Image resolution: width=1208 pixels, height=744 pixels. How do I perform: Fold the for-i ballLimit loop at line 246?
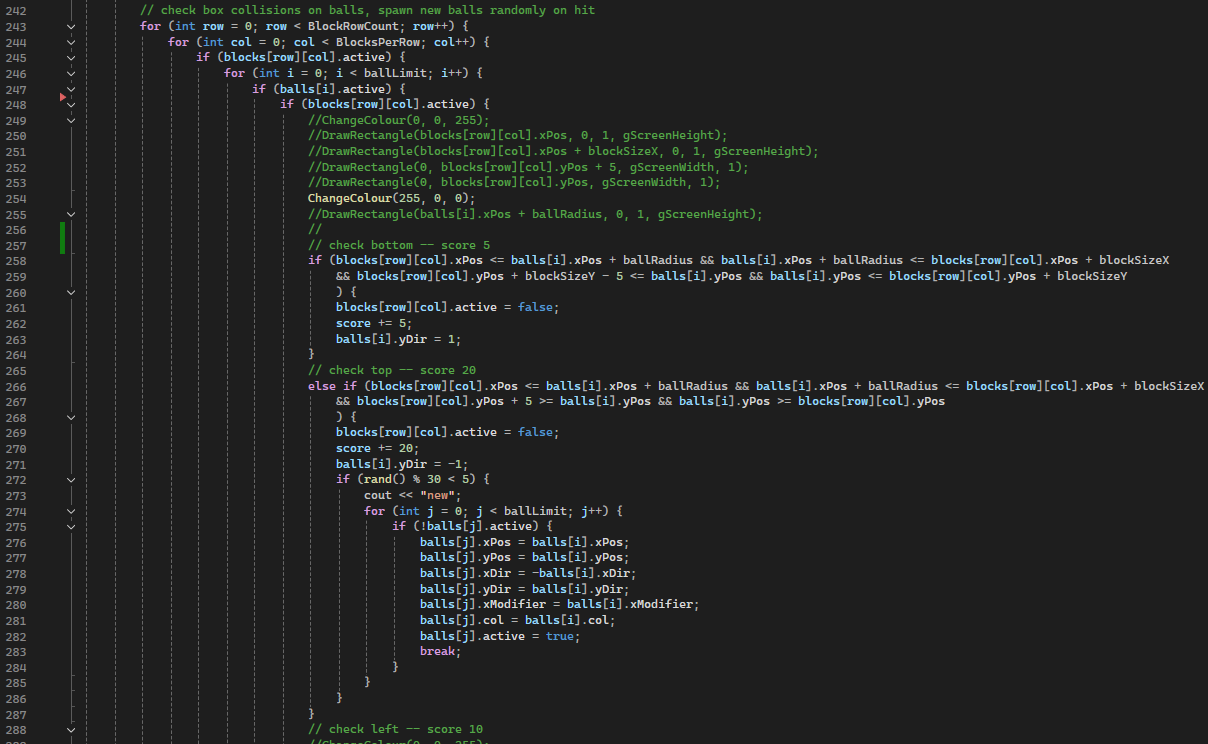[x=71, y=73]
